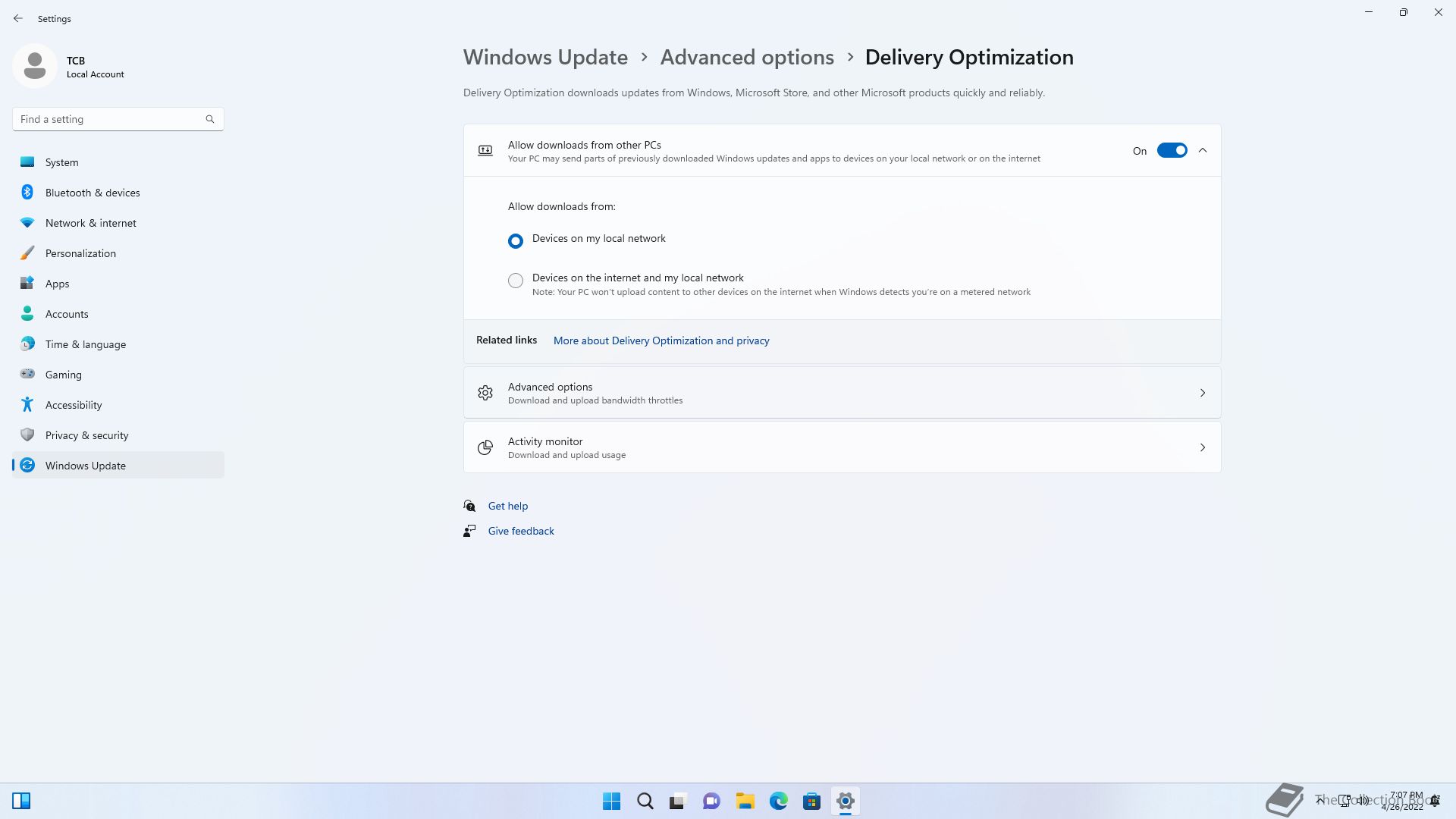Click the Gaming controller icon
The width and height of the screenshot is (1456, 819).
27,374
